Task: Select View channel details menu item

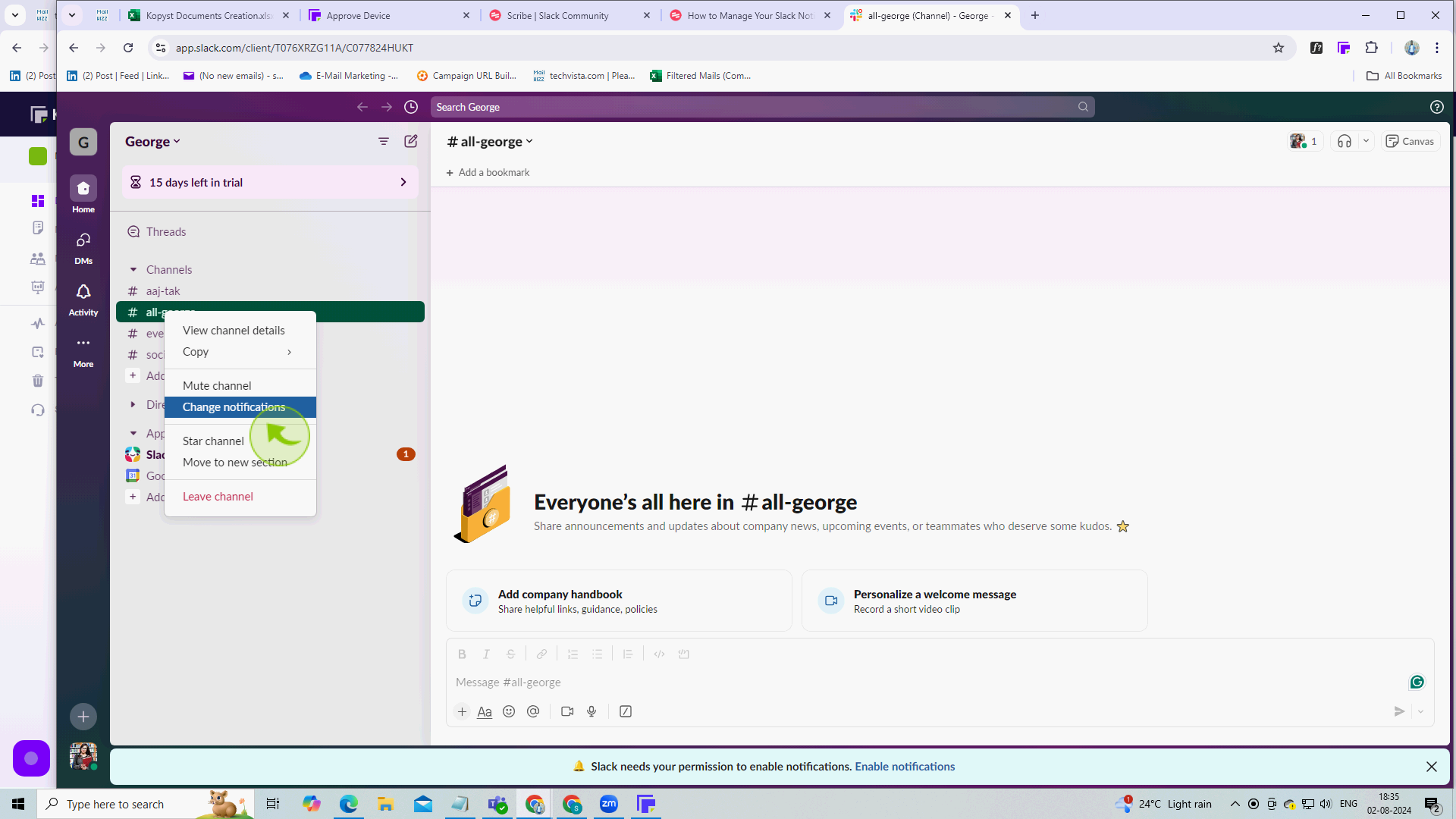Action: pyautogui.click(x=240, y=331)
